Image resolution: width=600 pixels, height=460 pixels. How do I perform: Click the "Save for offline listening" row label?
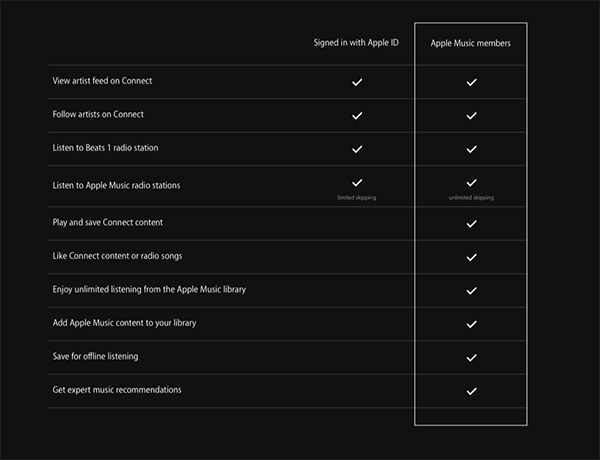[x=96, y=356]
